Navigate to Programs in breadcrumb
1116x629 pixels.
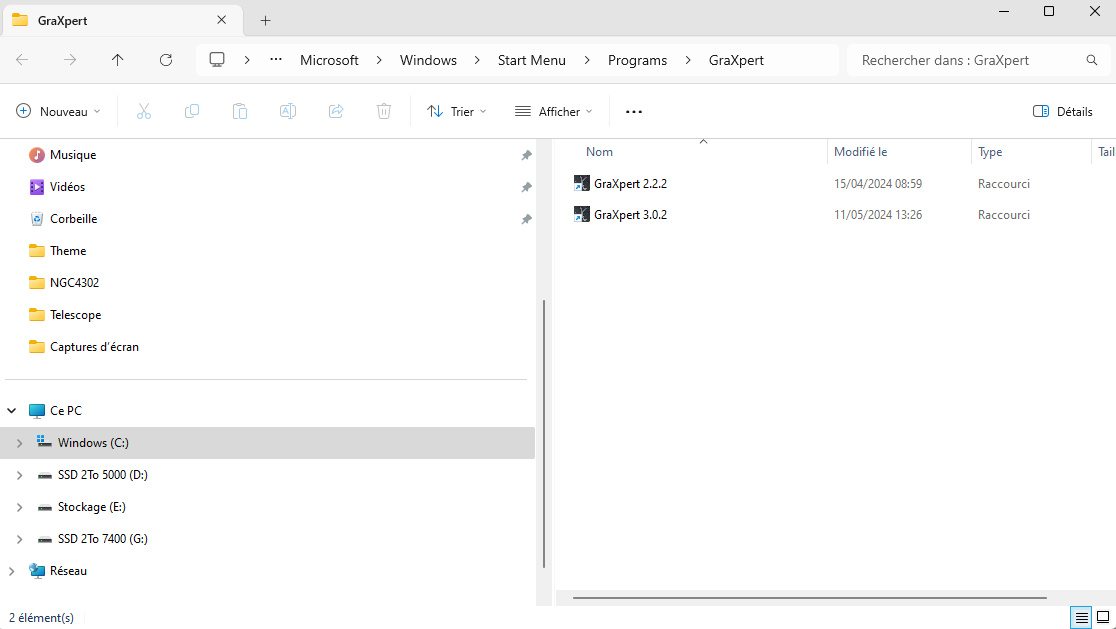638,60
